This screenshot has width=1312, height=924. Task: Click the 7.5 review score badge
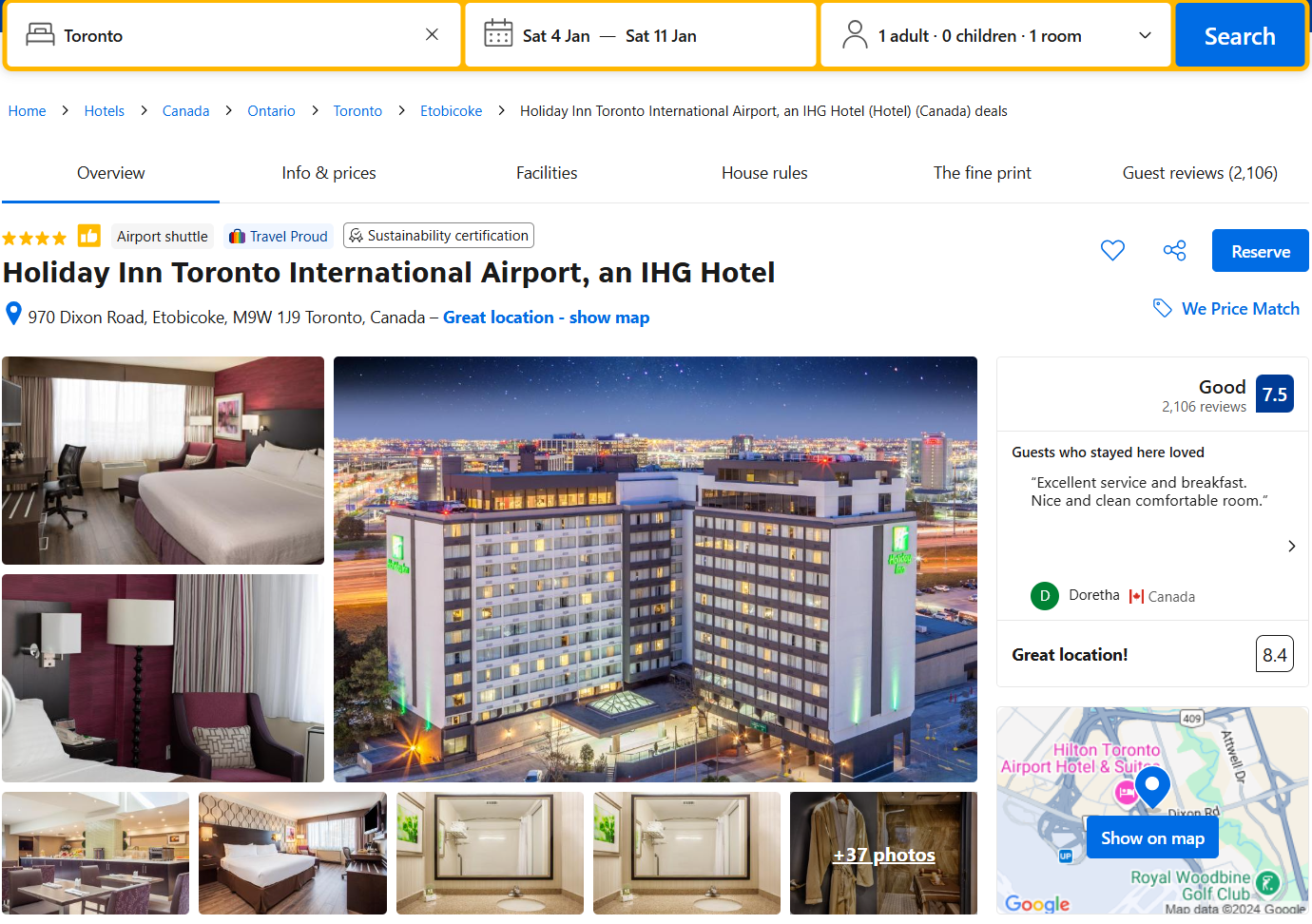(x=1274, y=395)
